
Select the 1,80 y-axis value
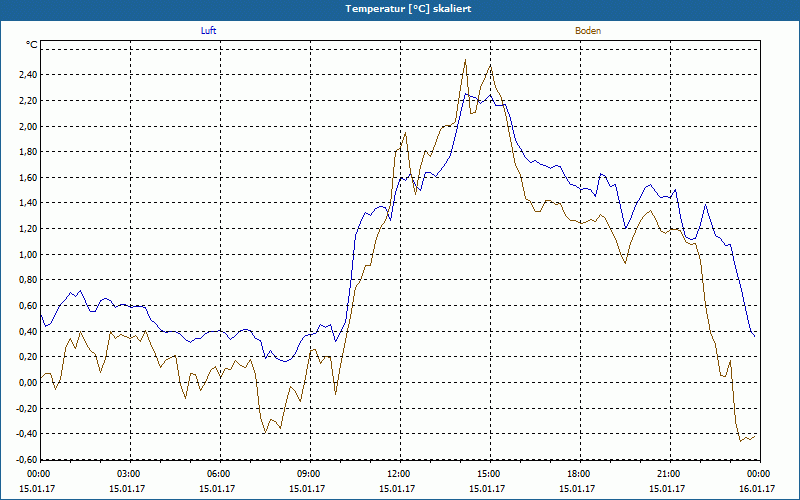29,152
